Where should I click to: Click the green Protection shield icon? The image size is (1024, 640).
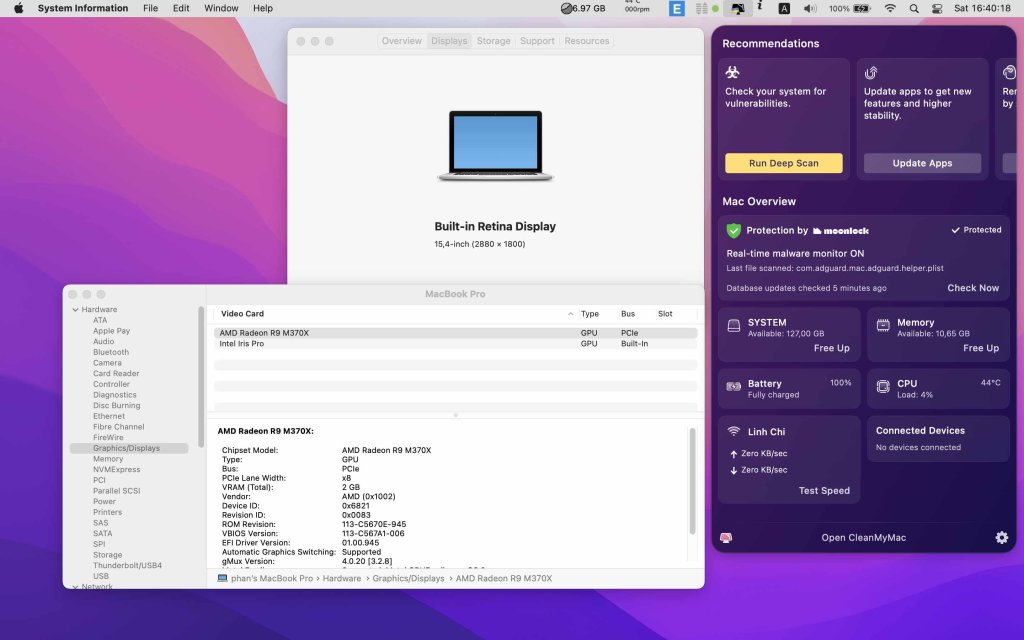coord(733,230)
